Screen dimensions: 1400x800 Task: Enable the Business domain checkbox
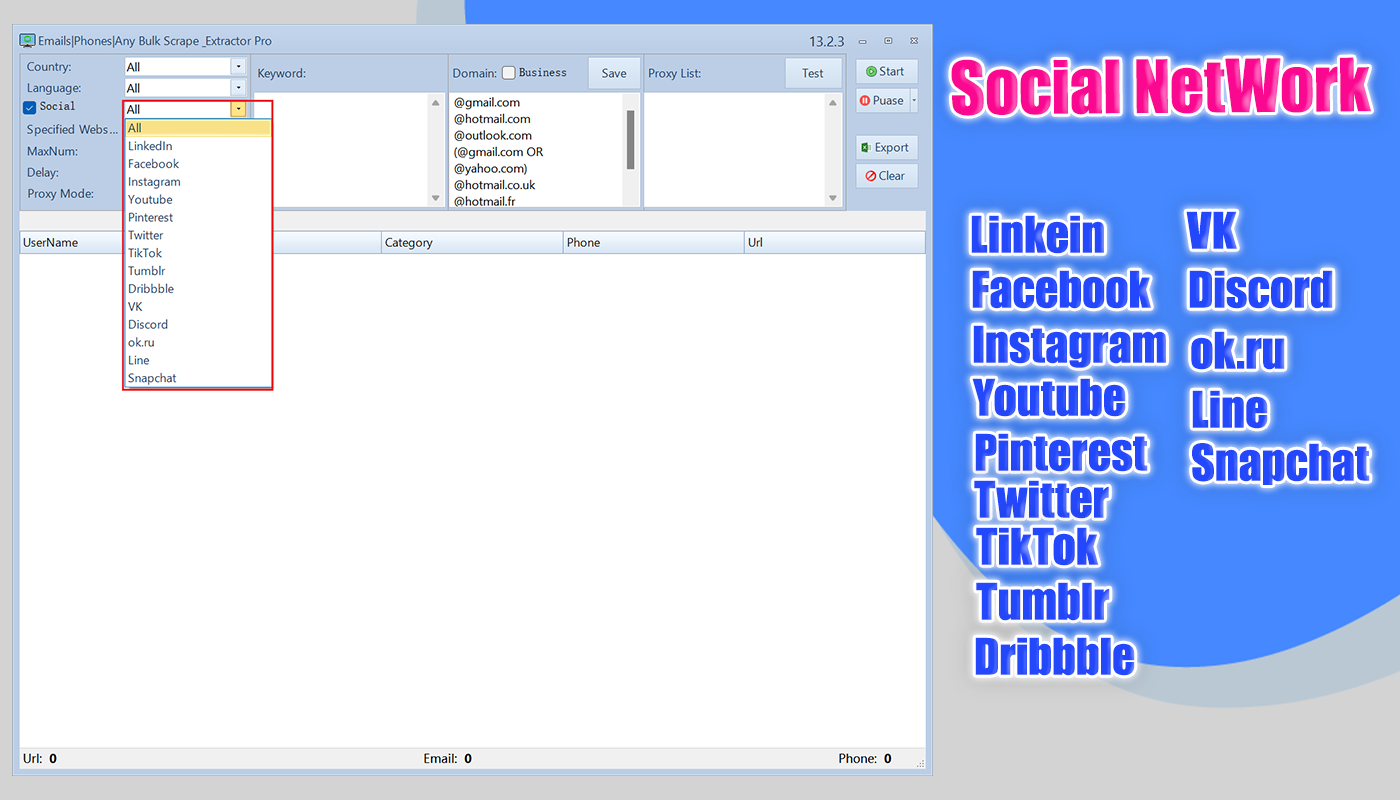[x=509, y=73]
